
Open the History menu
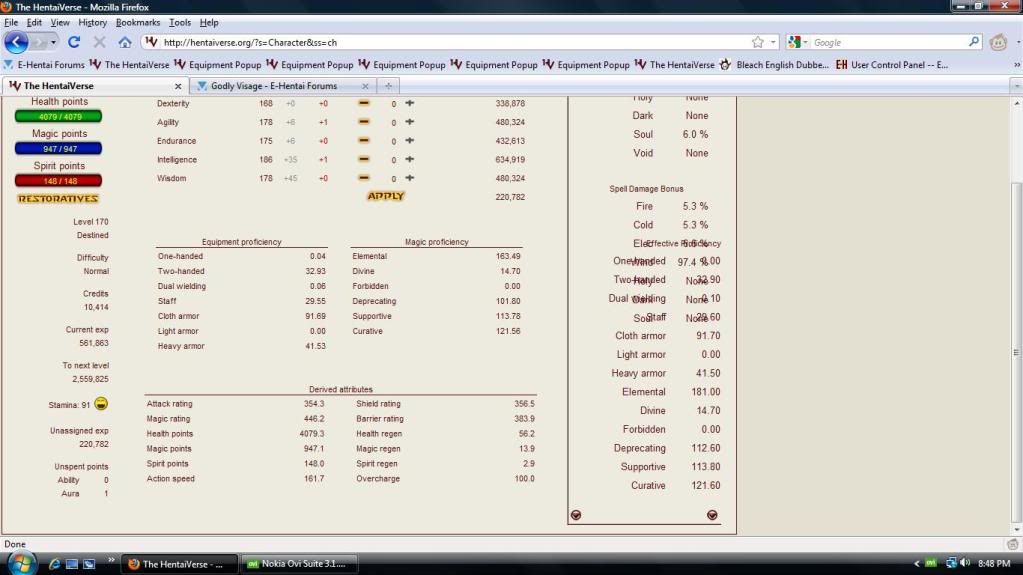pyautogui.click(x=93, y=22)
